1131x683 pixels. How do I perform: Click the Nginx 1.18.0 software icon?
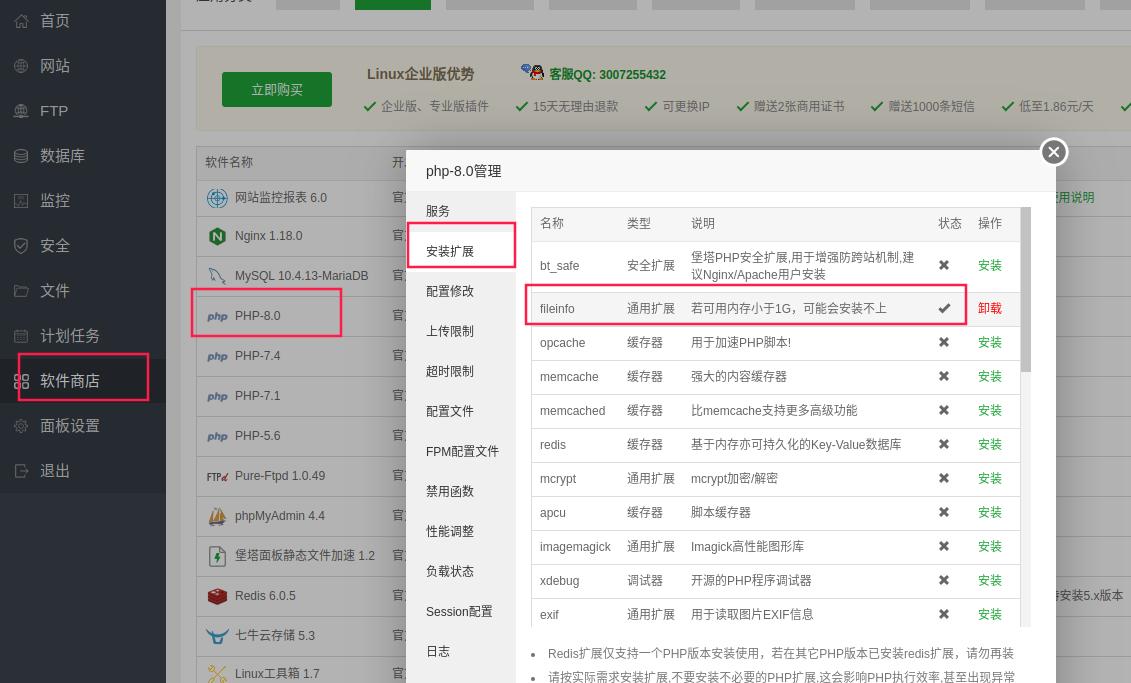pyautogui.click(x=217, y=237)
